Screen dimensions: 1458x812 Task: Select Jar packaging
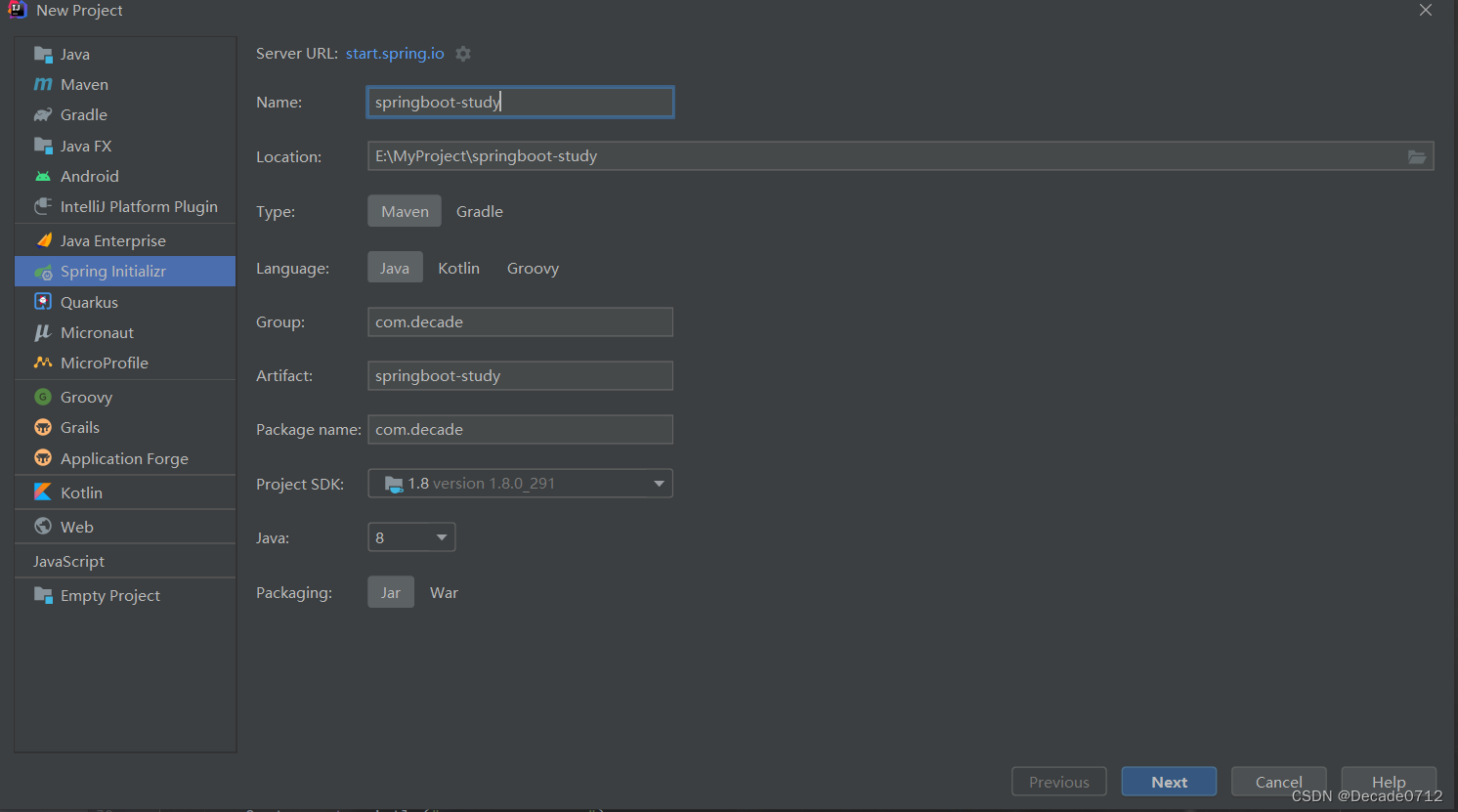tap(391, 592)
